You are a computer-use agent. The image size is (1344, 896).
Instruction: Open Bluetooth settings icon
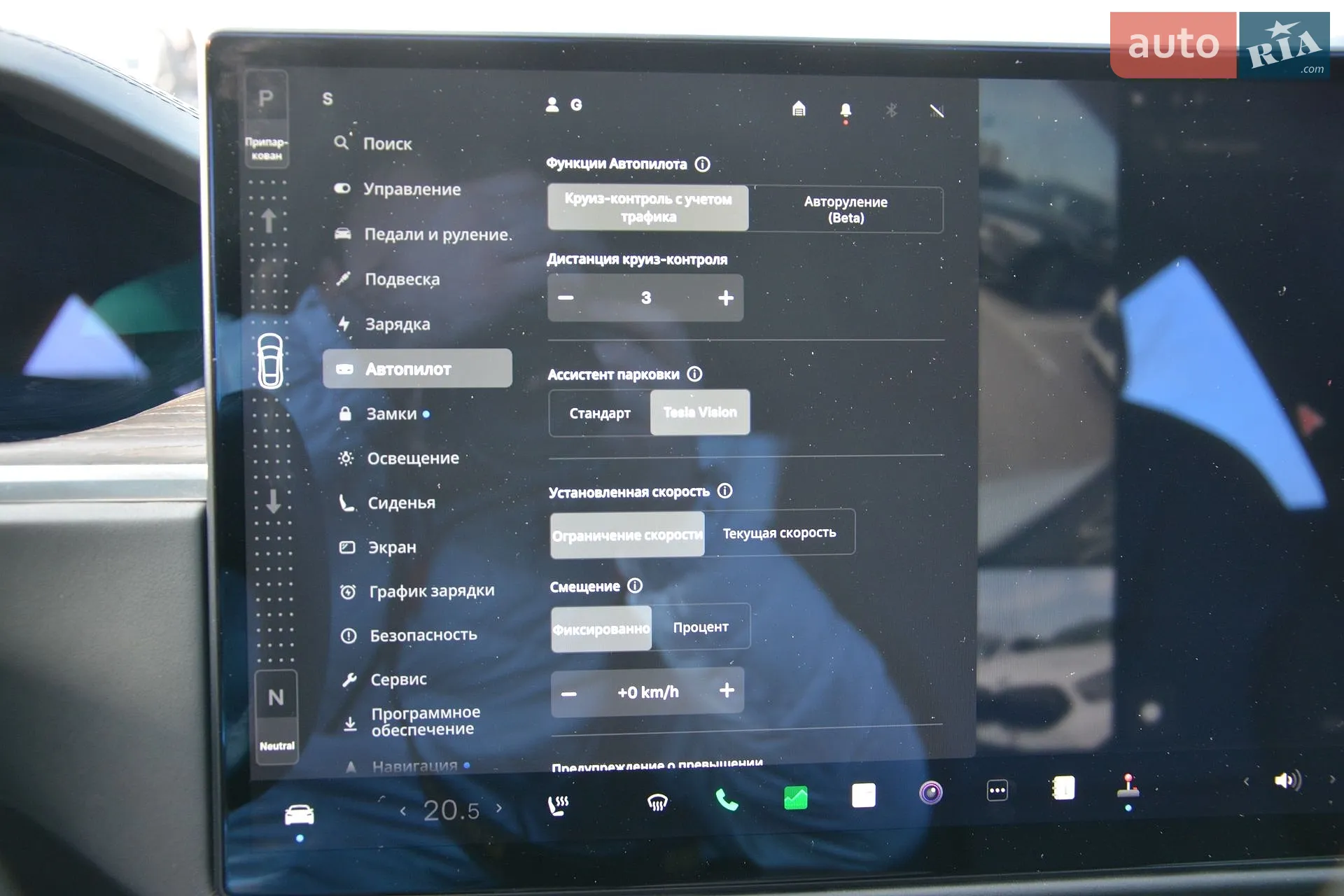891,110
